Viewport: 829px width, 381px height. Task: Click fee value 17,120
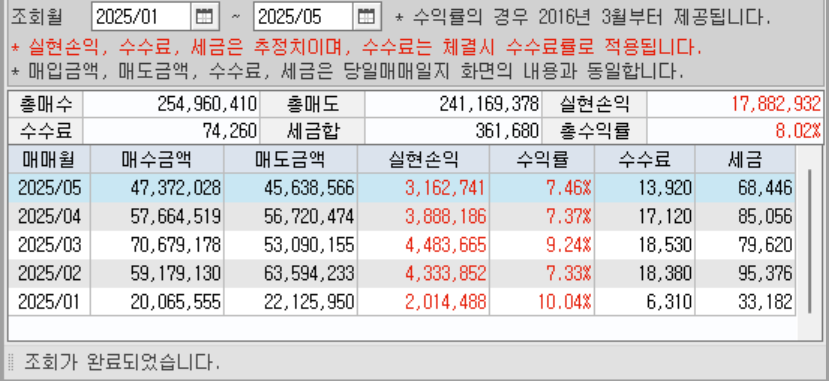[x=665, y=216]
